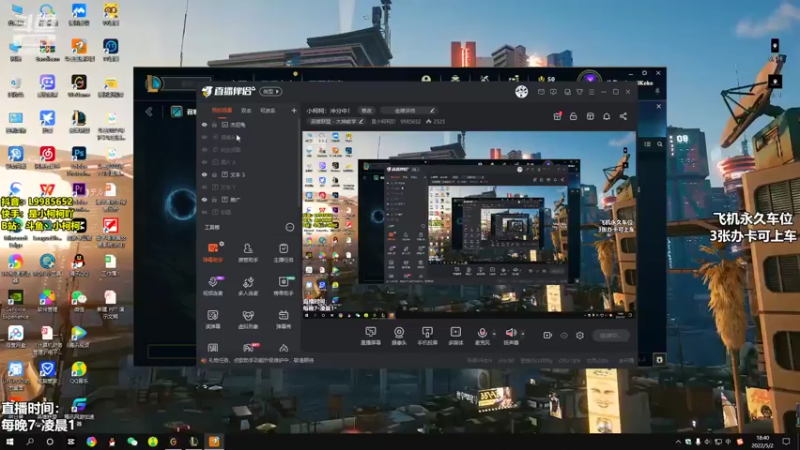Add a 手机投屏 phone cast source
This screenshot has height=450, width=800.
tap(427, 336)
